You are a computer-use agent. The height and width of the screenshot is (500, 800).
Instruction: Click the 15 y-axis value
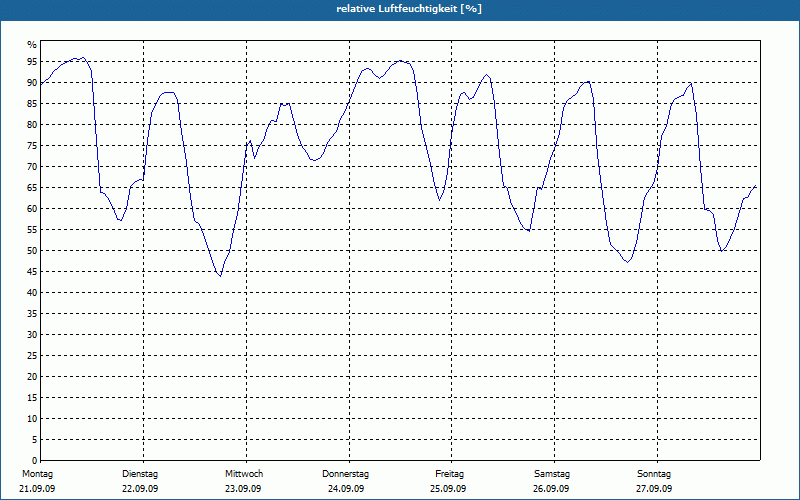[x=32, y=397]
